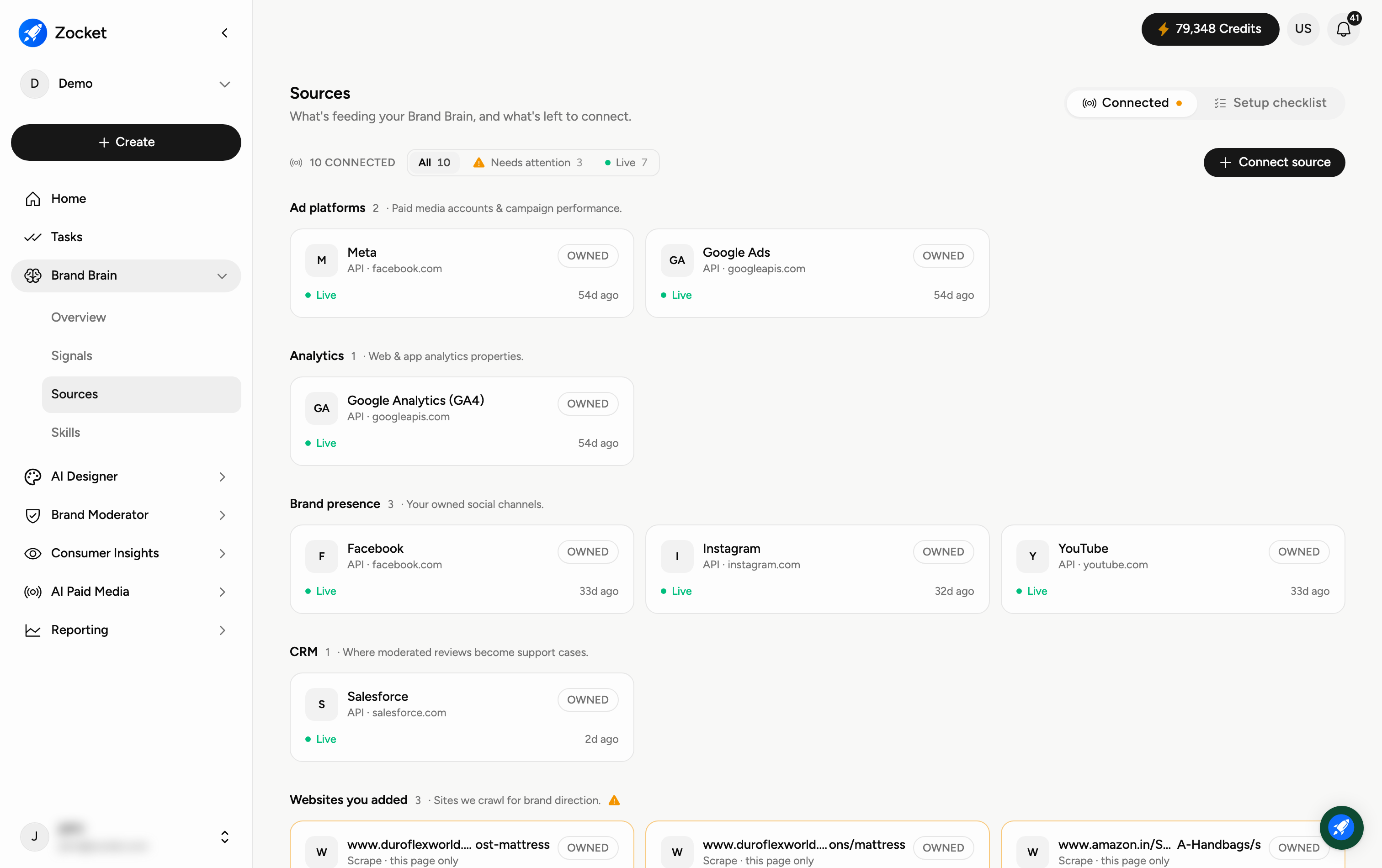Click the Consumer Insights eye icon
The height and width of the screenshot is (868, 1382).
pos(33,553)
